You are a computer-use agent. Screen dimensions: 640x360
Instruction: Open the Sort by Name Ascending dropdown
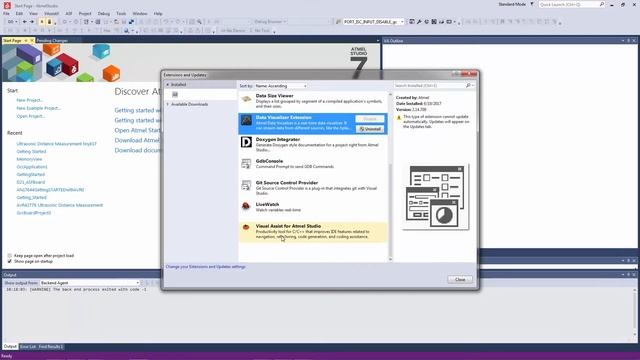click(281, 86)
